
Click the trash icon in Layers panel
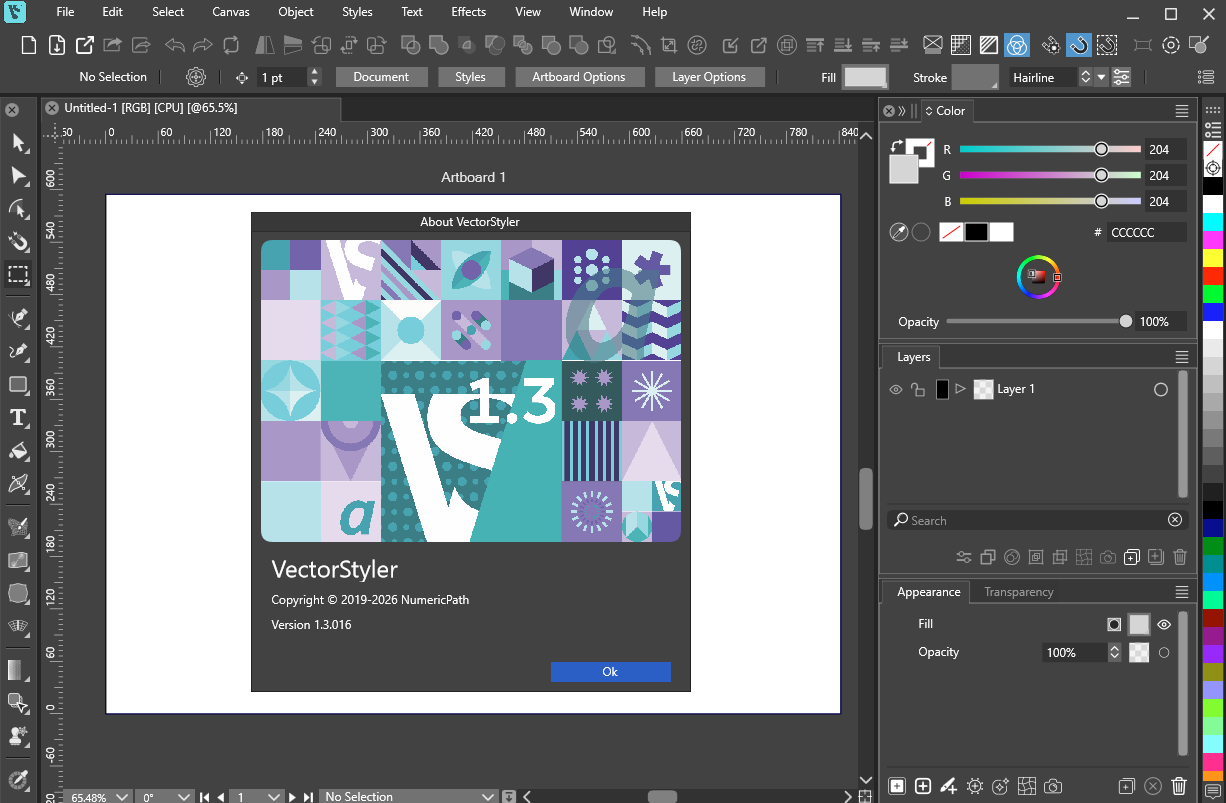pyautogui.click(x=1179, y=557)
